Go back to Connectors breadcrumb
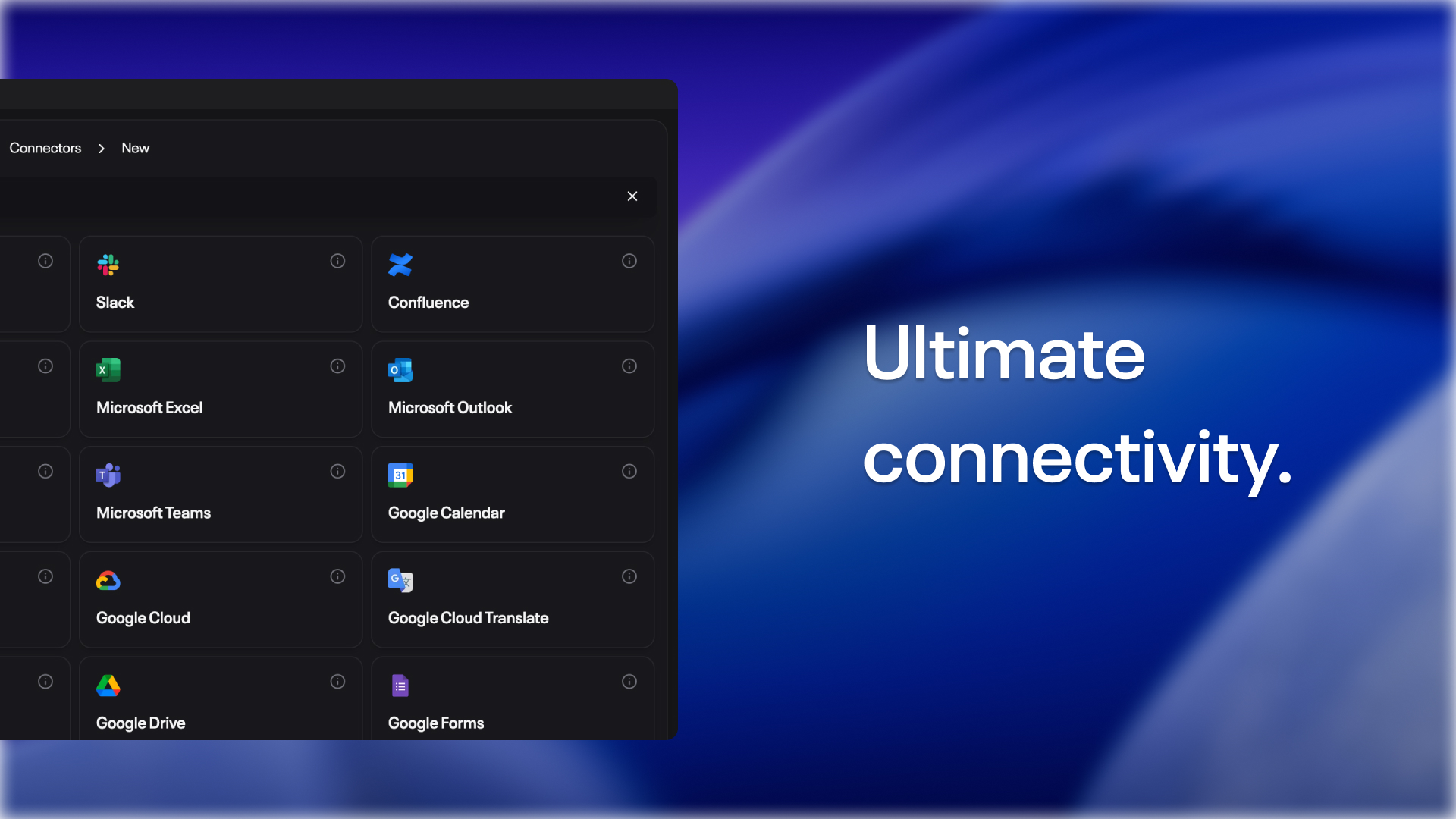The height and width of the screenshot is (819, 1456). (45, 148)
